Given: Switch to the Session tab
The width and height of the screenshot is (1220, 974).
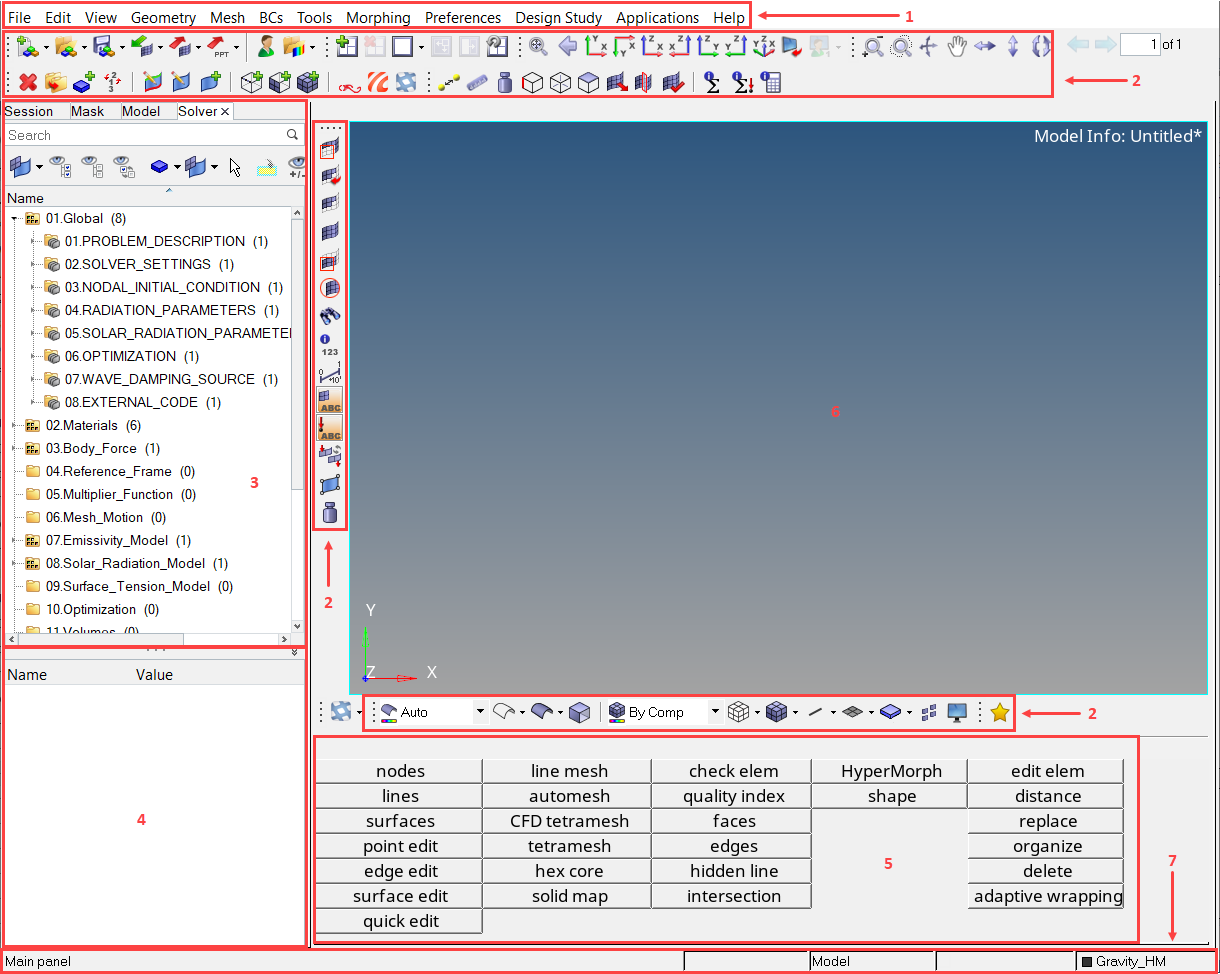Looking at the screenshot, I should click(29, 111).
